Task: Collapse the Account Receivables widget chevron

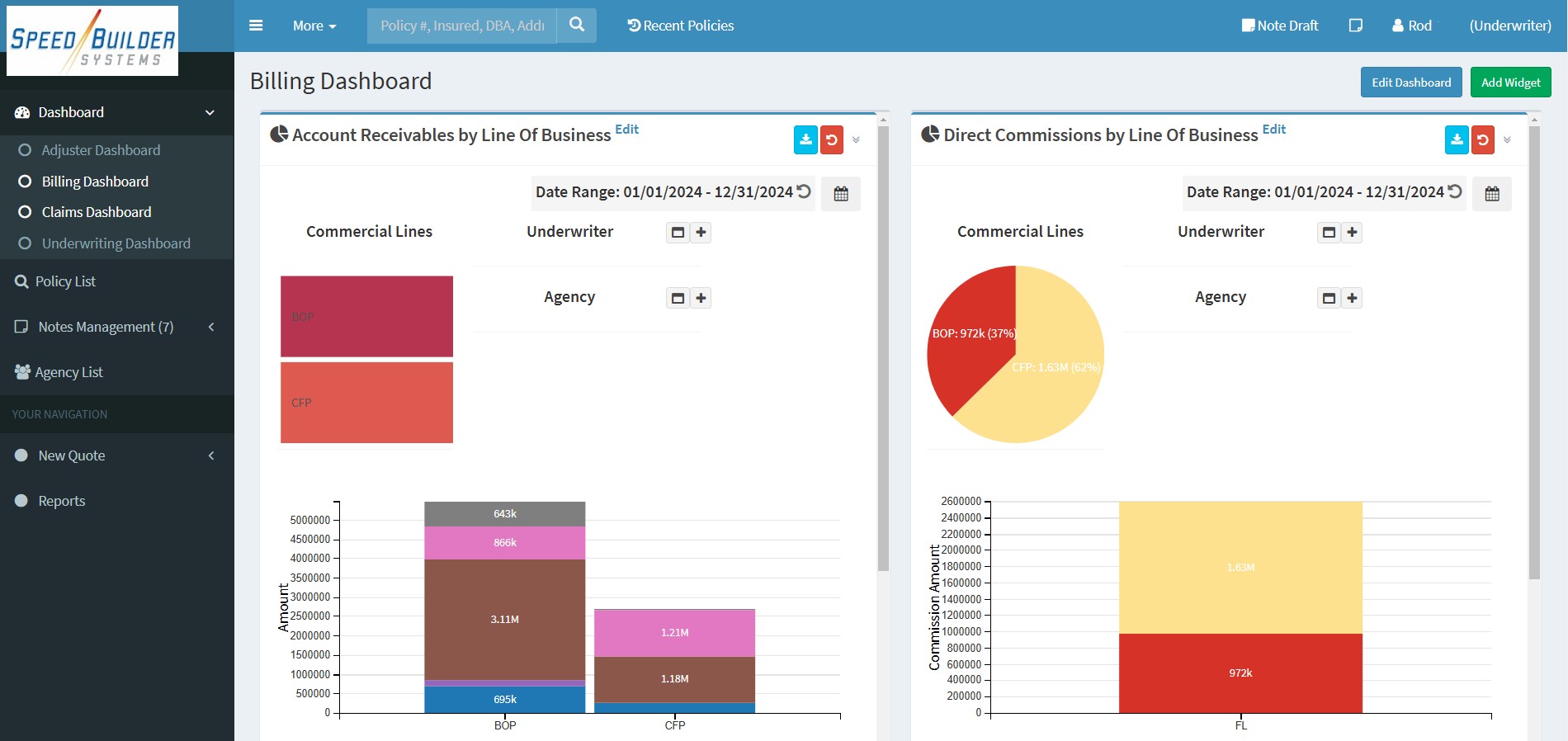Action: click(x=856, y=140)
